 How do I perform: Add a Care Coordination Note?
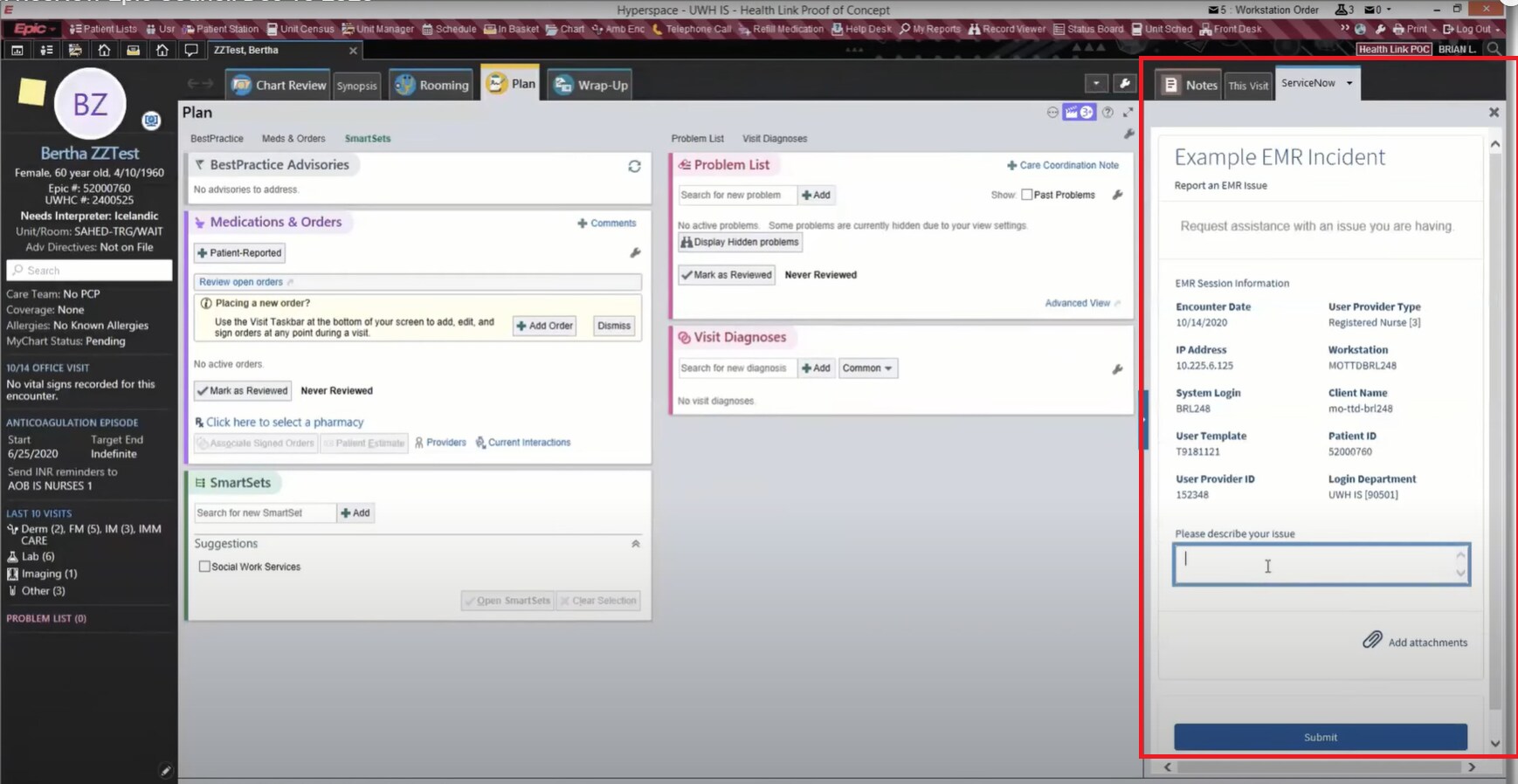click(x=1063, y=165)
